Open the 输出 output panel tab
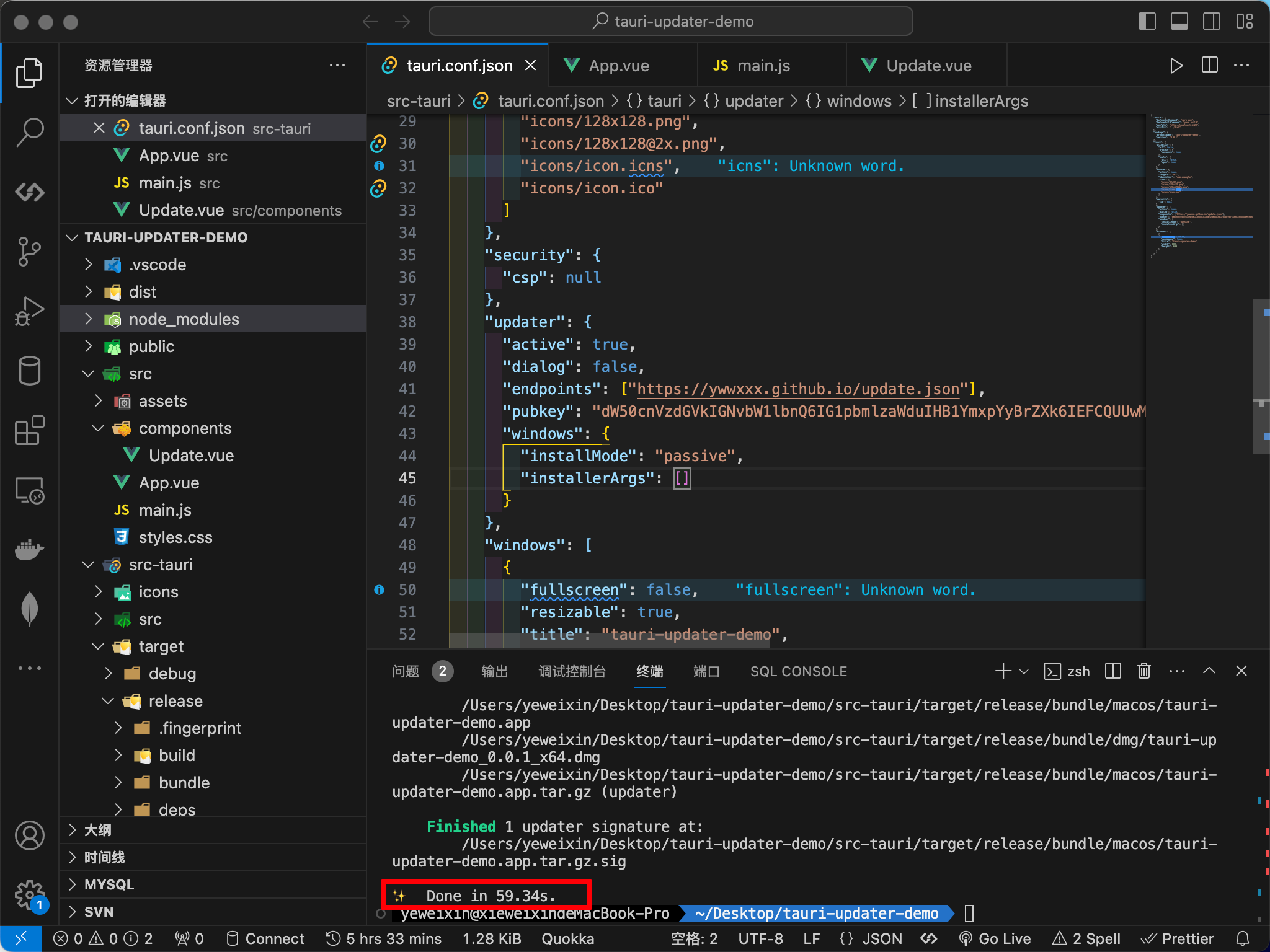The image size is (1270, 952). 495,671
